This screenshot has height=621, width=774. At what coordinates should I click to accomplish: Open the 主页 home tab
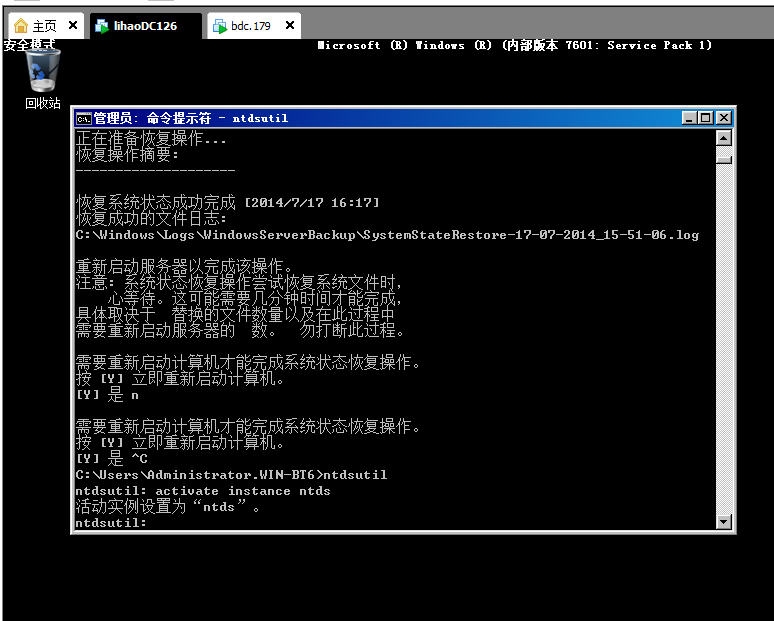coord(46,26)
